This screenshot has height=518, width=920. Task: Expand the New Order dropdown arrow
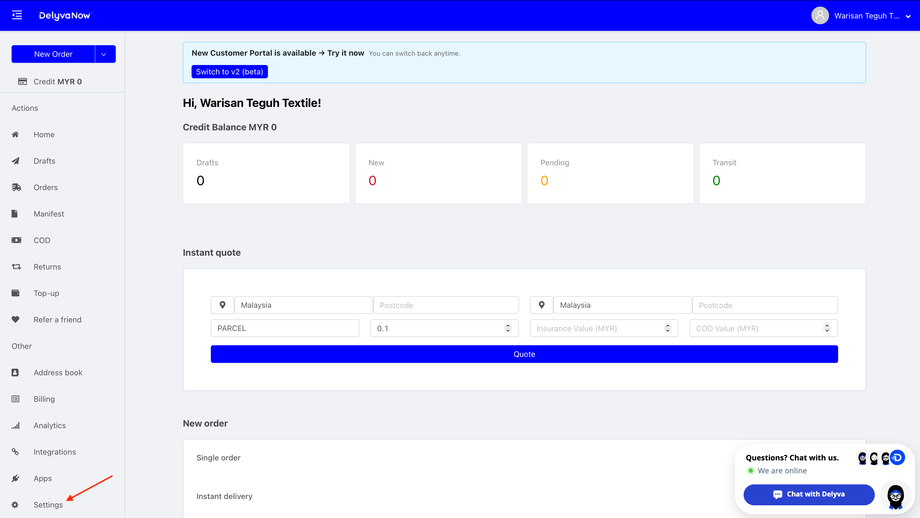pyautogui.click(x=104, y=54)
